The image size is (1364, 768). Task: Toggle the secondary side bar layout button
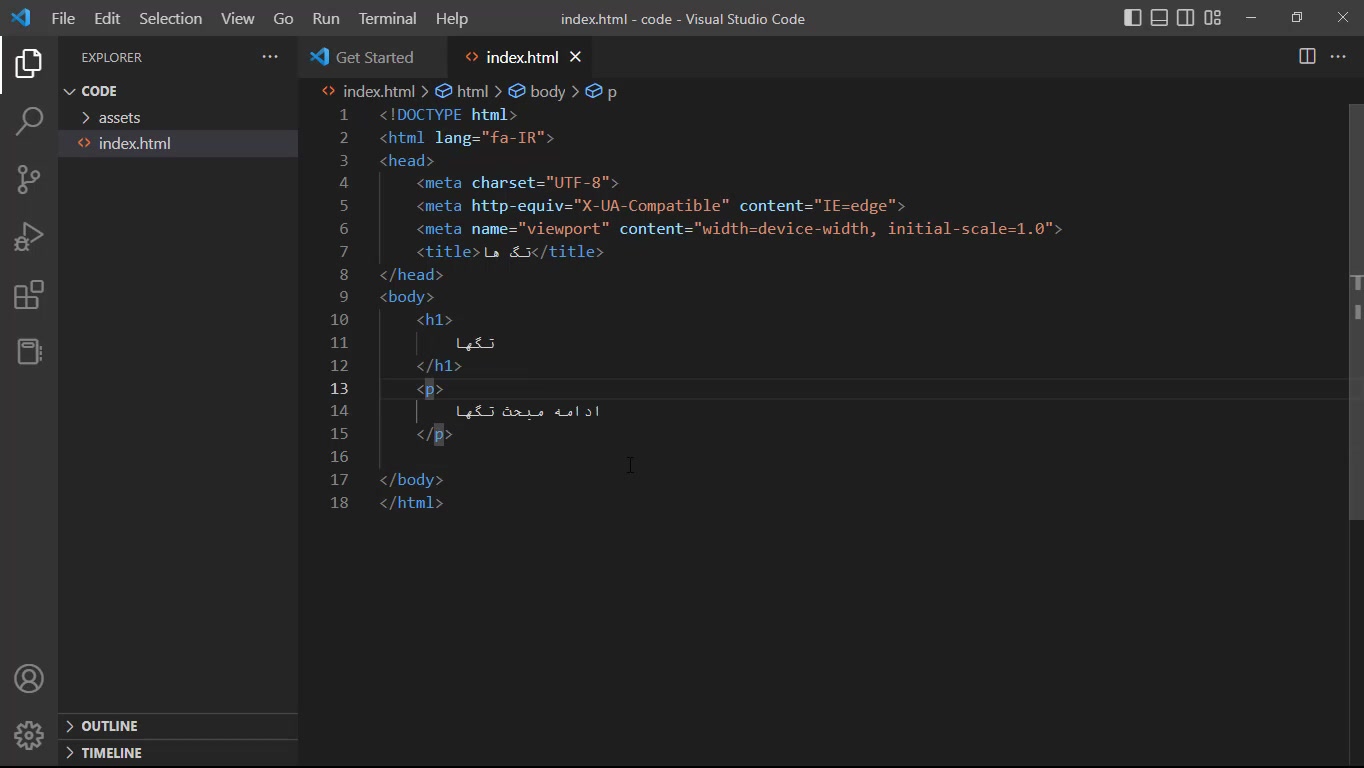tap(1186, 18)
